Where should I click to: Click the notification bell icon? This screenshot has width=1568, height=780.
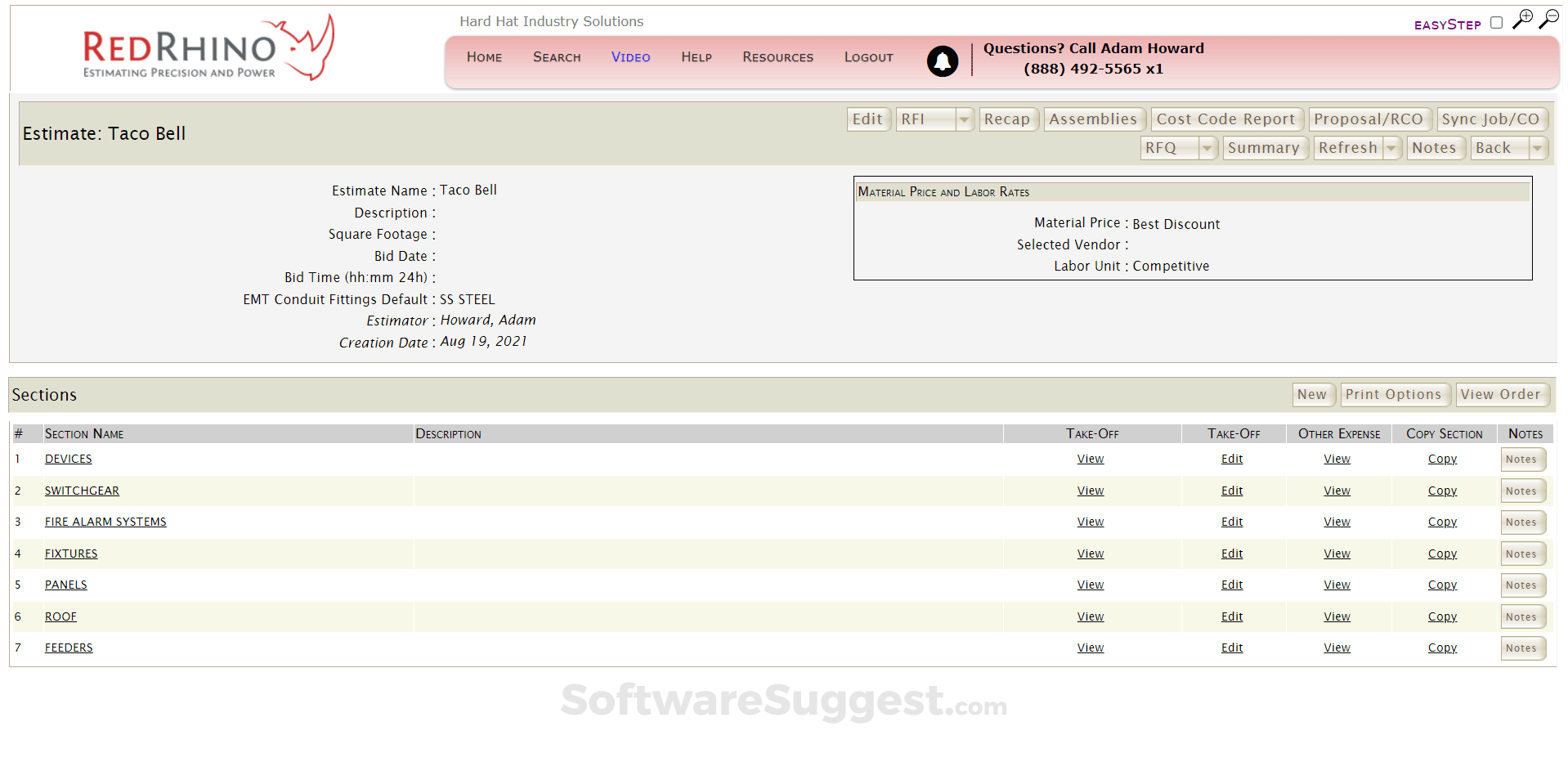pyautogui.click(x=942, y=61)
